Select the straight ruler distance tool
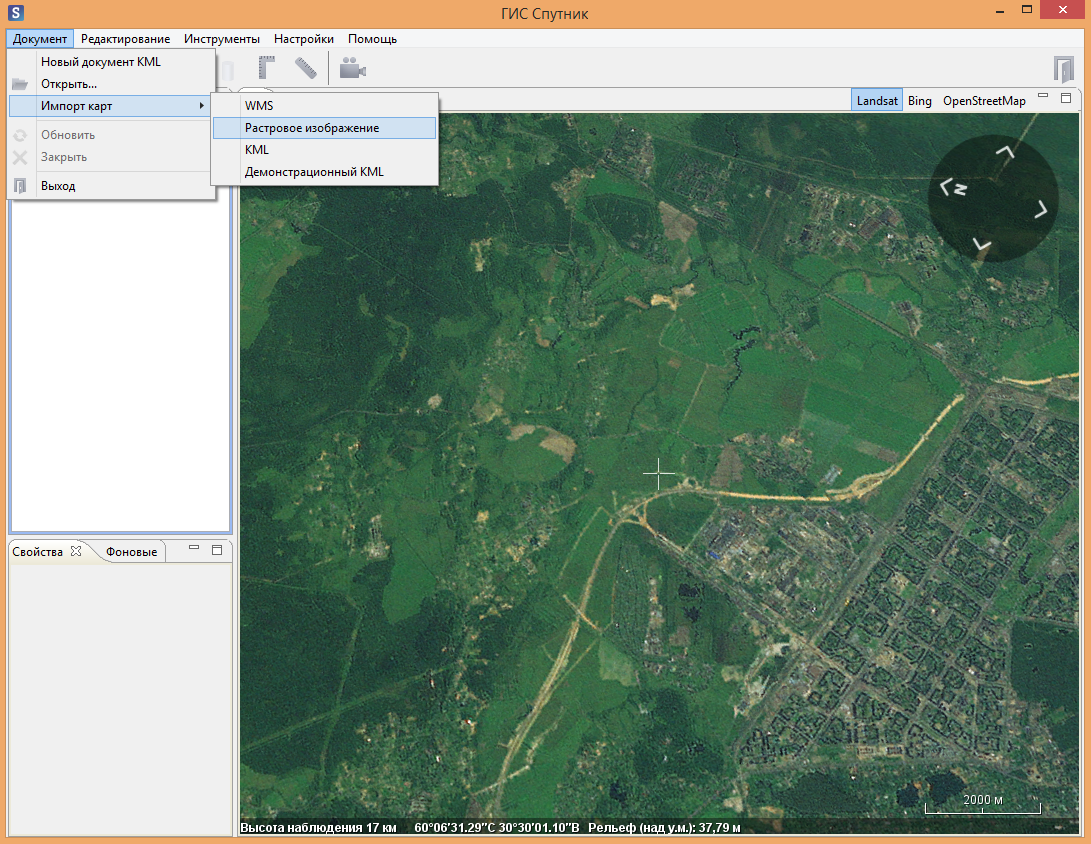Viewport: 1091px width, 844px height. (x=306, y=68)
